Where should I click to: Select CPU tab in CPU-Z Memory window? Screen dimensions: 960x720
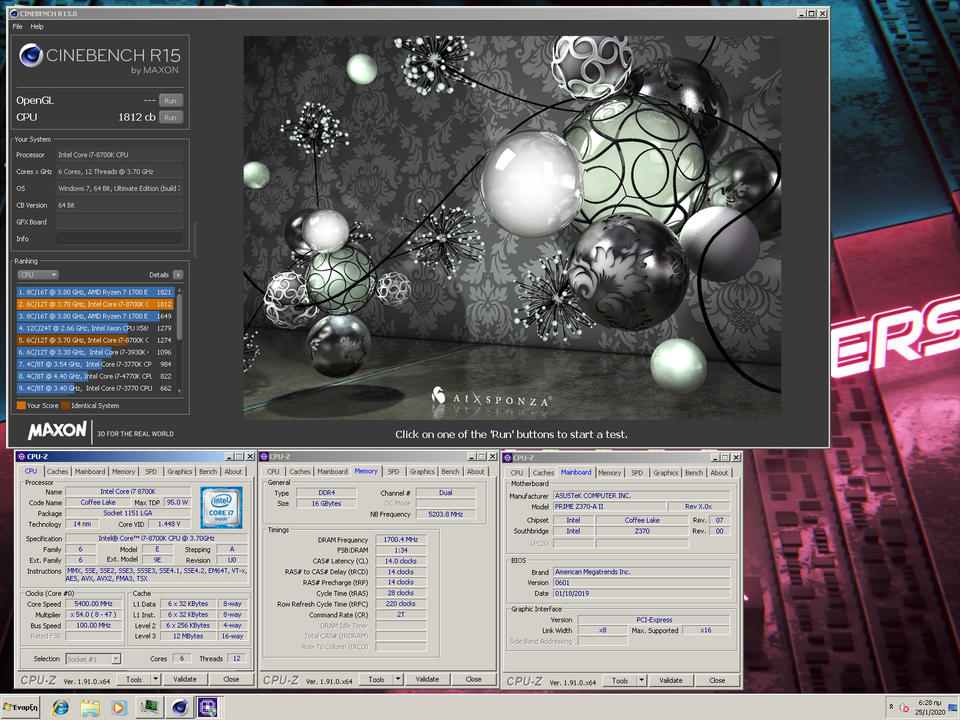(x=273, y=471)
